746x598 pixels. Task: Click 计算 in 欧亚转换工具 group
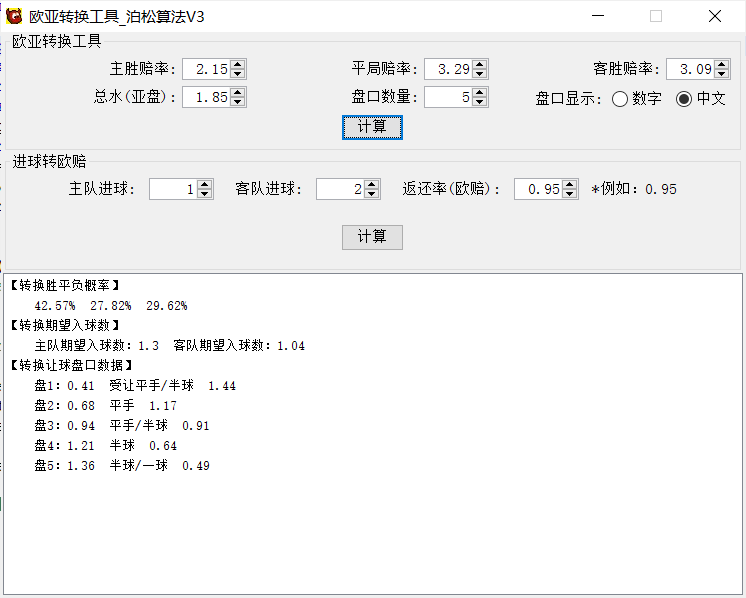(x=372, y=127)
